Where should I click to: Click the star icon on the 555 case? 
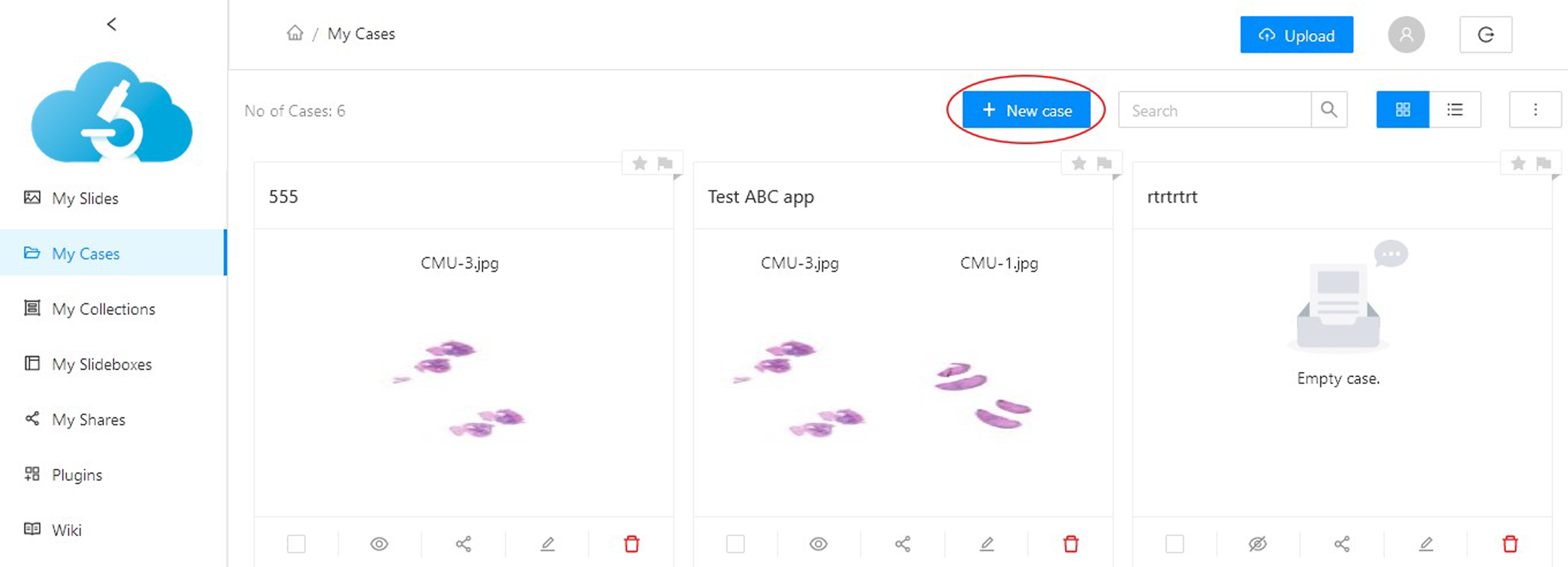639,163
